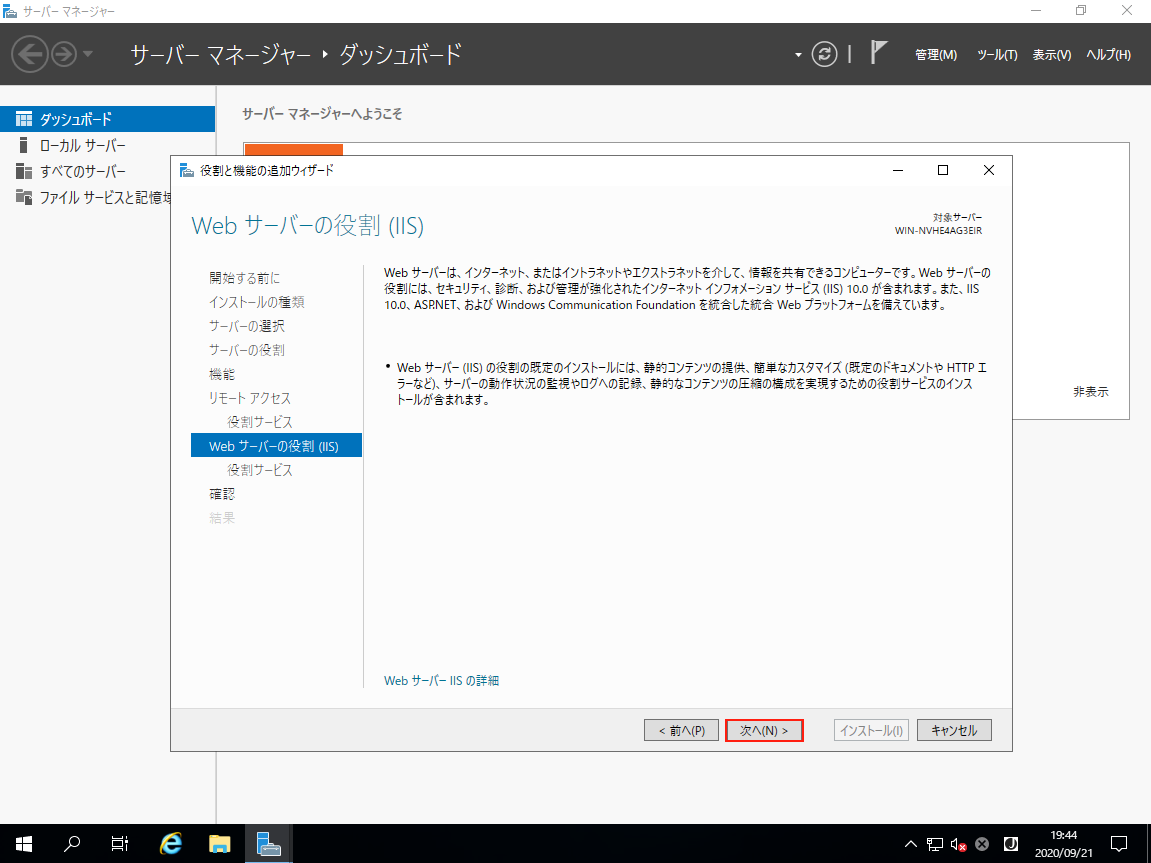Click 非表示 link in welcome panel
The image size is (1151, 863).
point(1091,392)
